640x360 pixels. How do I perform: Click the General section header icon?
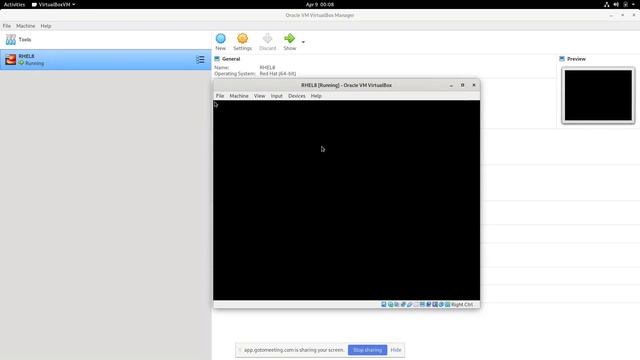(x=217, y=59)
